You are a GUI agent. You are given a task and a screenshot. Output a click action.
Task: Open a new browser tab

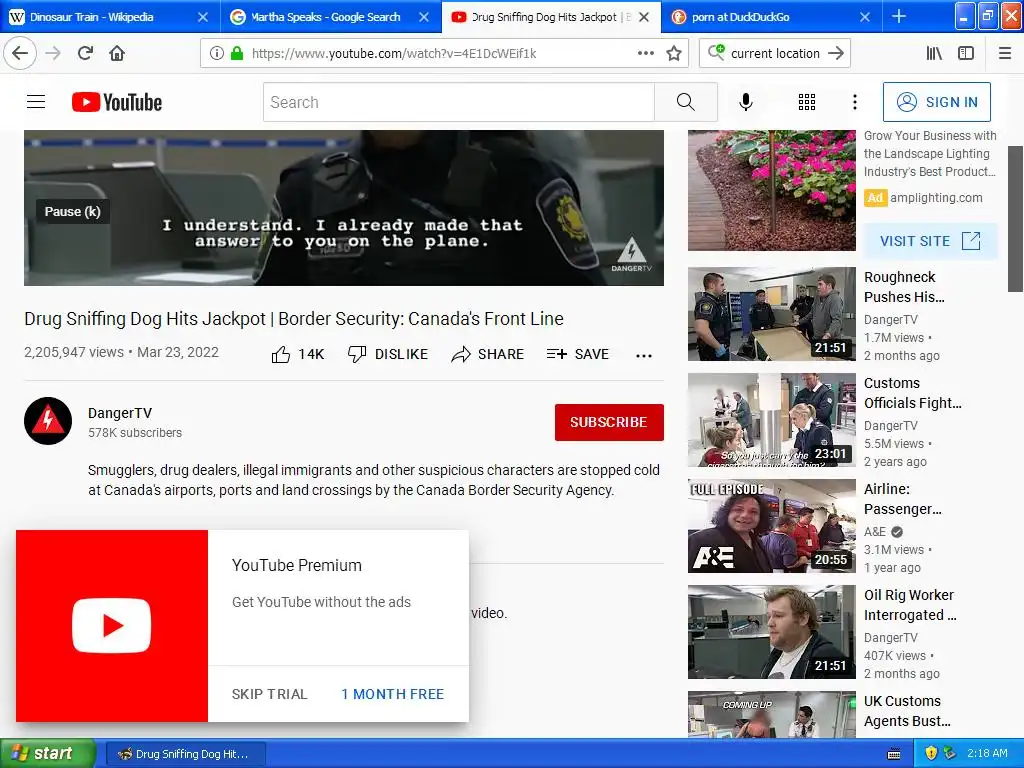(x=899, y=16)
